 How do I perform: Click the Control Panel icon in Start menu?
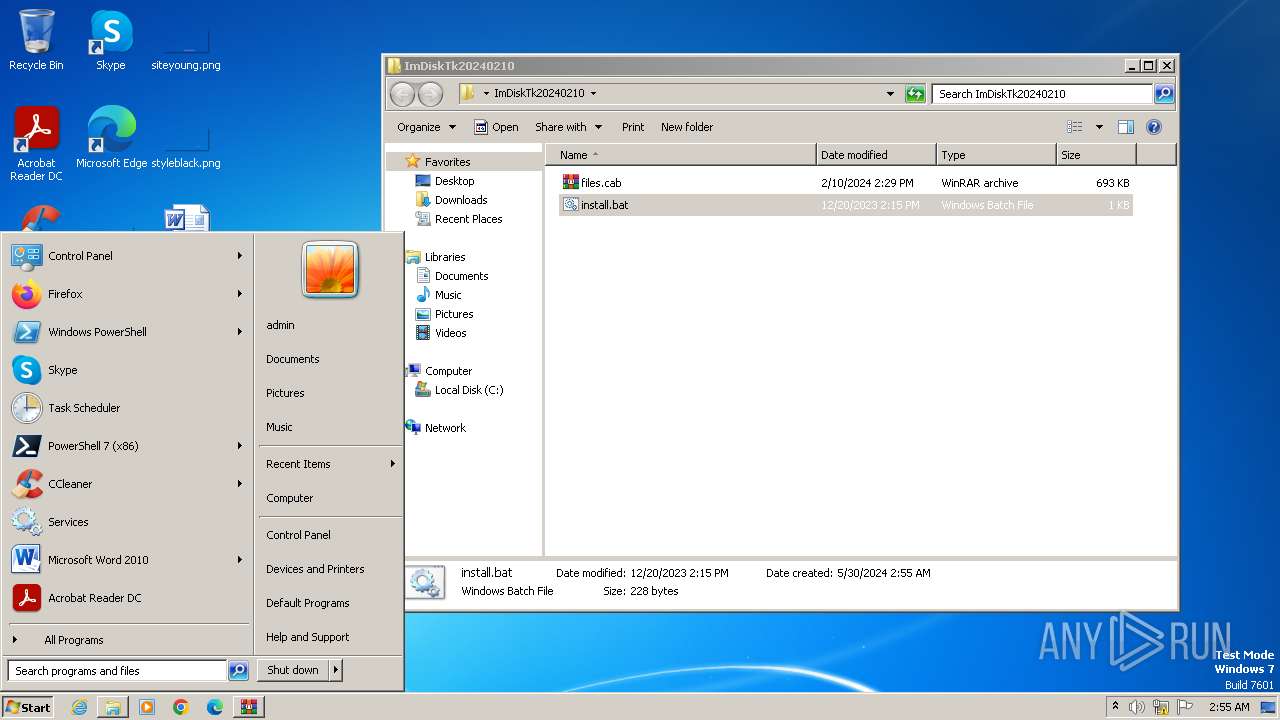pyautogui.click(x=26, y=256)
